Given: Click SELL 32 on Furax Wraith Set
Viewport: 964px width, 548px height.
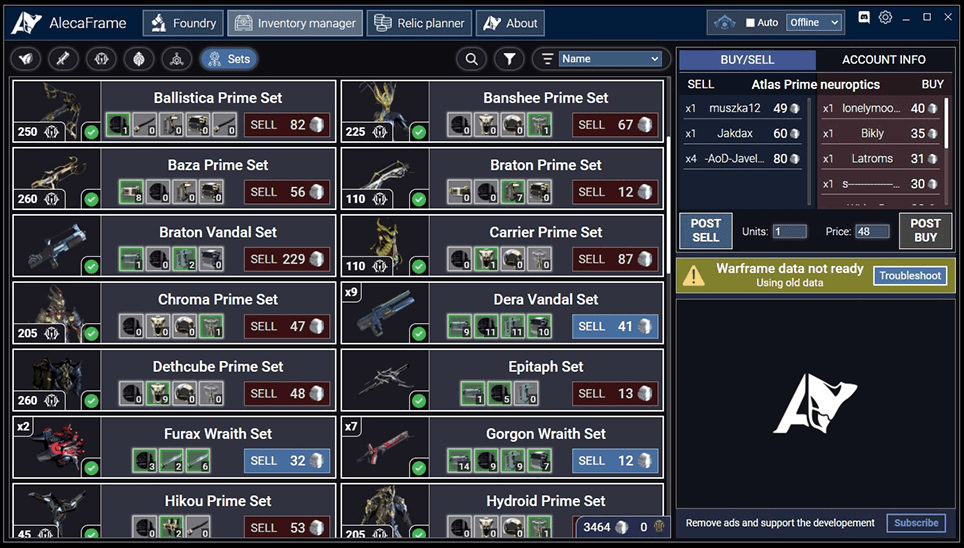Looking at the screenshot, I should click(x=286, y=461).
